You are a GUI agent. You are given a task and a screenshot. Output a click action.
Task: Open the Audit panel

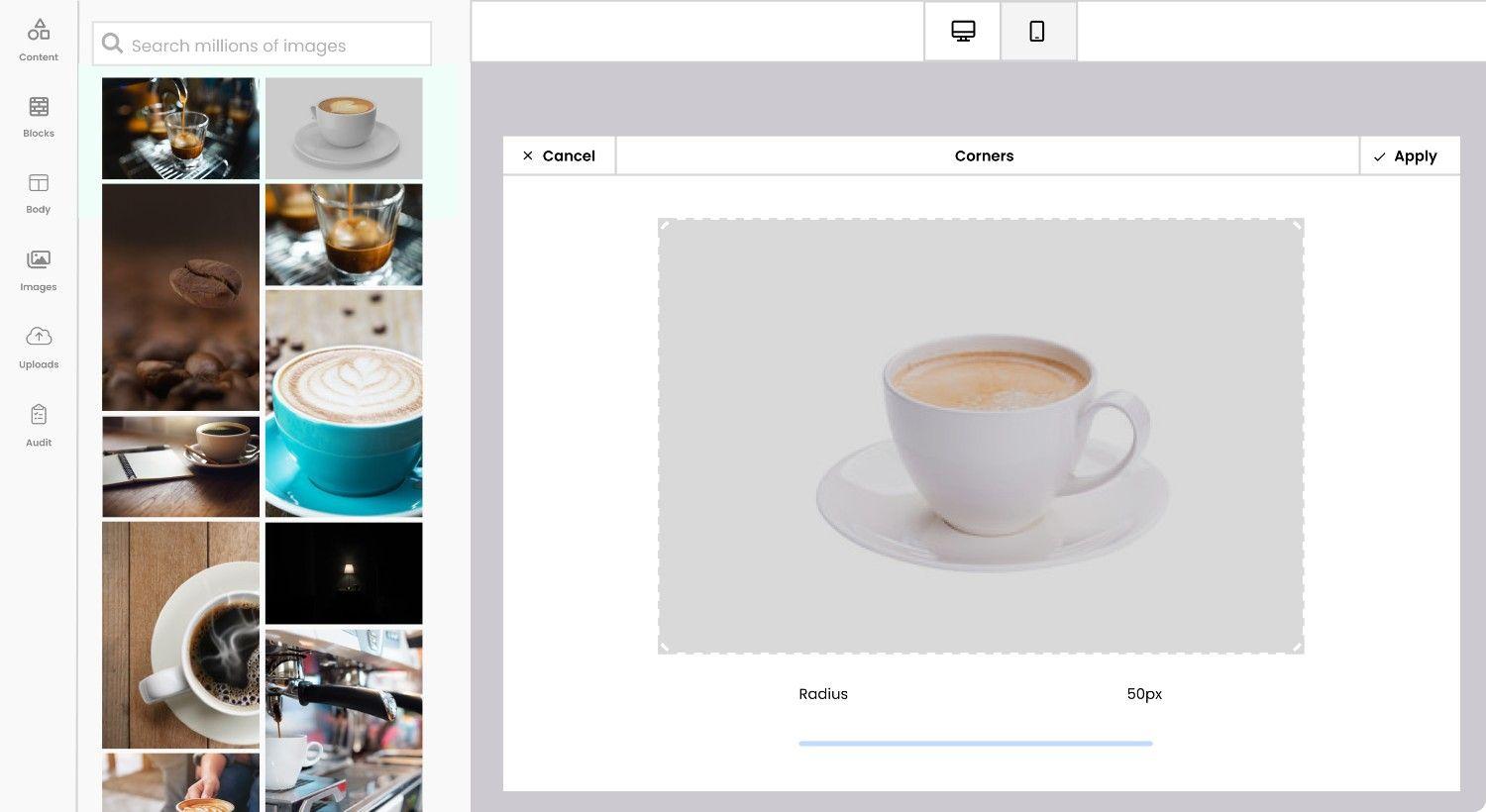[38, 426]
